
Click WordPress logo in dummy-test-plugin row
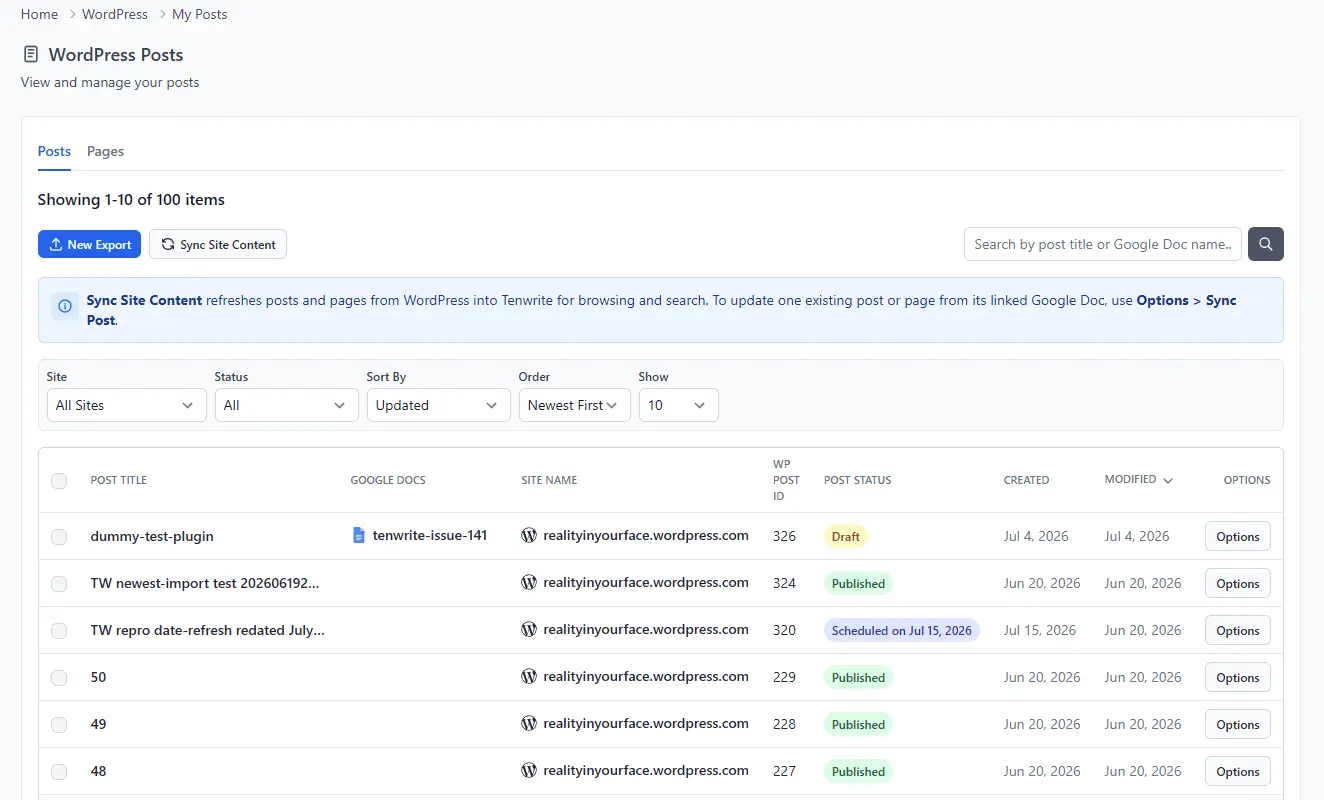[529, 535]
